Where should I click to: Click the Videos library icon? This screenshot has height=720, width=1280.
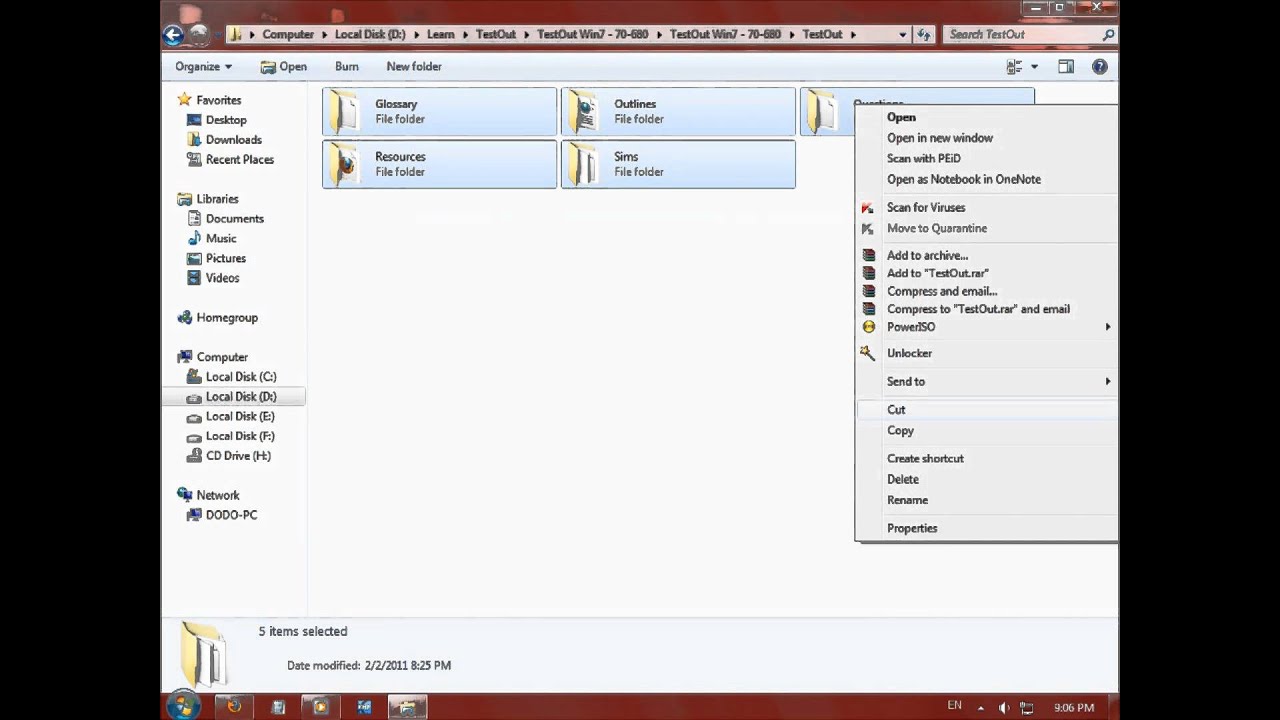(x=194, y=278)
